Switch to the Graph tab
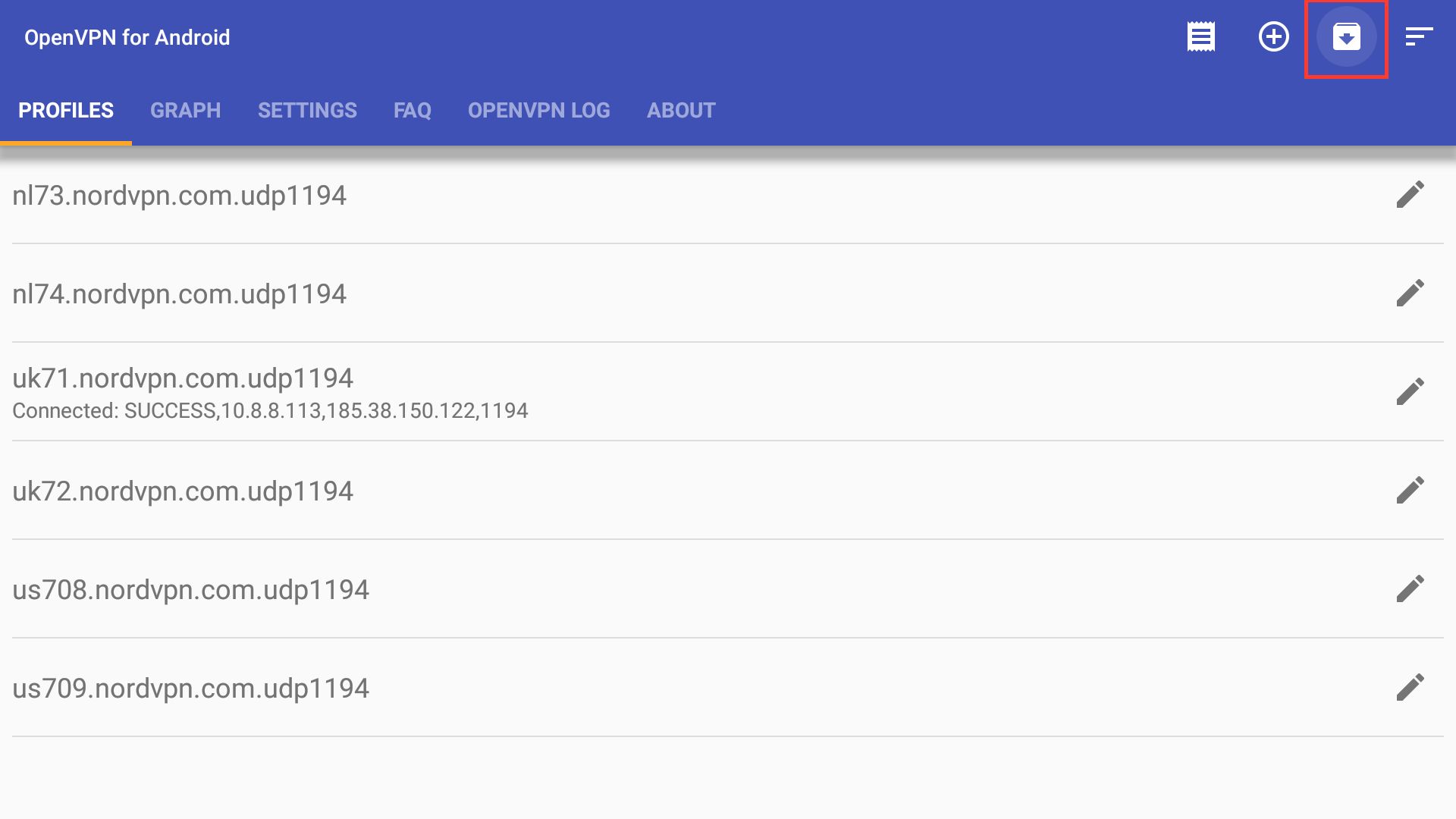The width and height of the screenshot is (1456, 819). point(186,111)
